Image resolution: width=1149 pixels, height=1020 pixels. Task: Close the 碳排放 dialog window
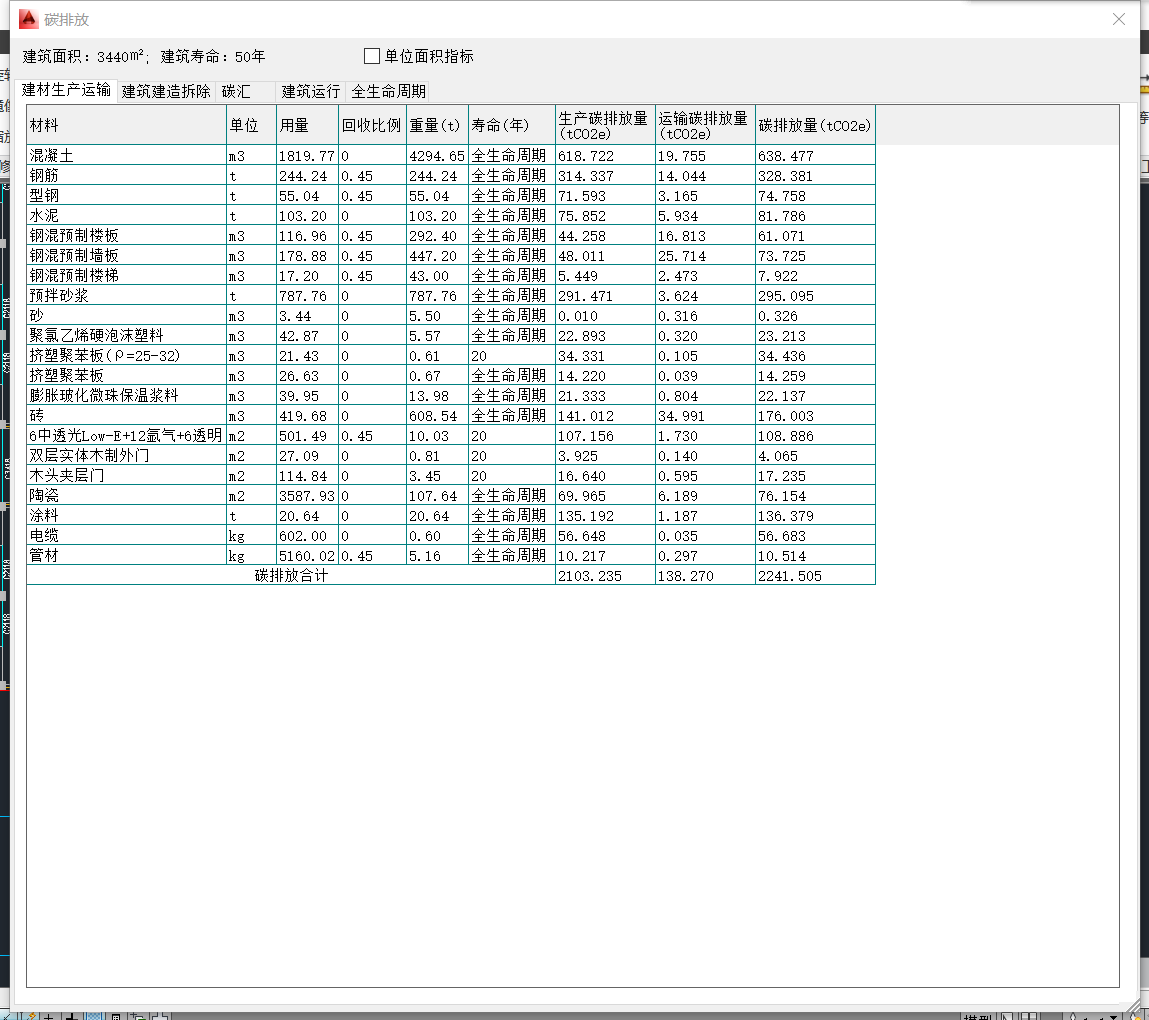pyautogui.click(x=1120, y=19)
